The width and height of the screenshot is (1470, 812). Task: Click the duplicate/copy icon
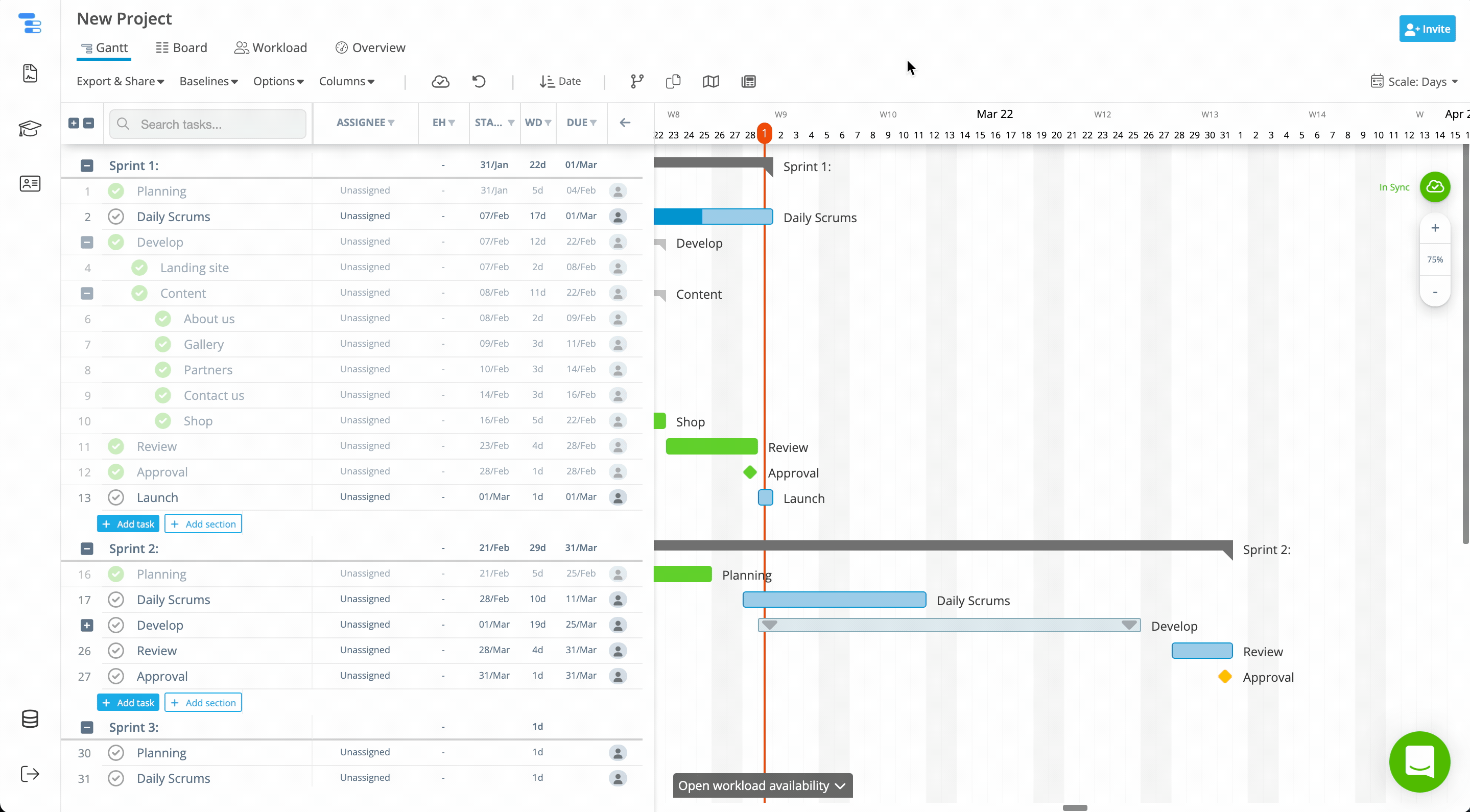(x=674, y=81)
